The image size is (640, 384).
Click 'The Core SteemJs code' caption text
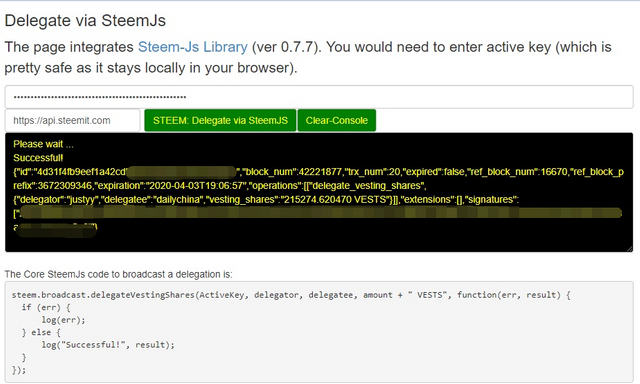[x=118, y=274]
